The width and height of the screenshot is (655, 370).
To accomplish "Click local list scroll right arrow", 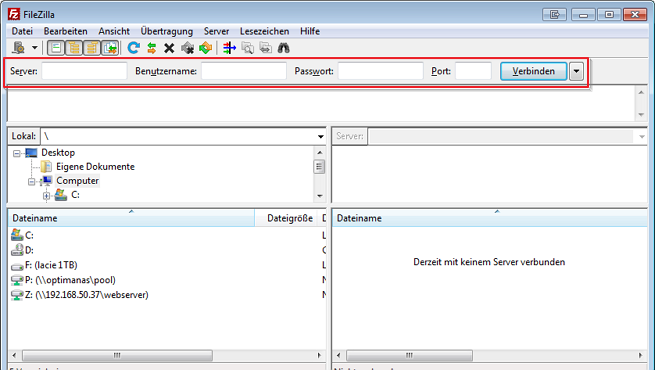I will pyautogui.click(x=319, y=355).
